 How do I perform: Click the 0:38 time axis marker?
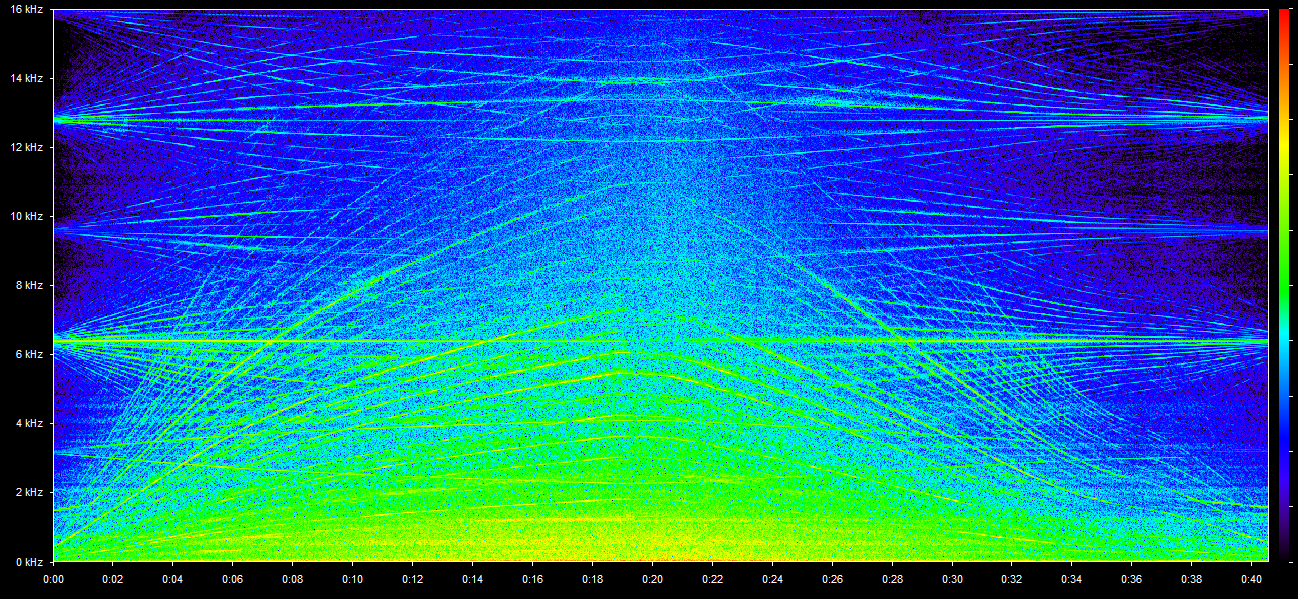click(x=1193, y=579)
